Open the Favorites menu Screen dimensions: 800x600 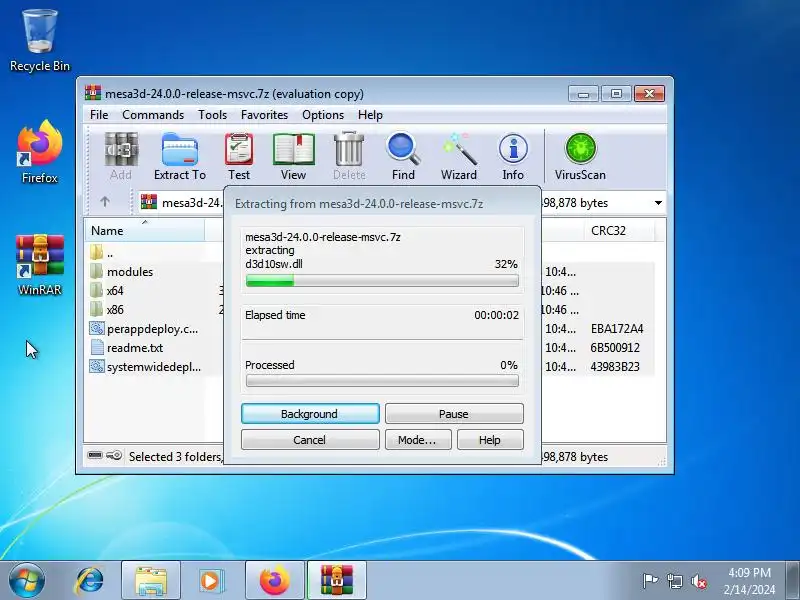(264, 115)
